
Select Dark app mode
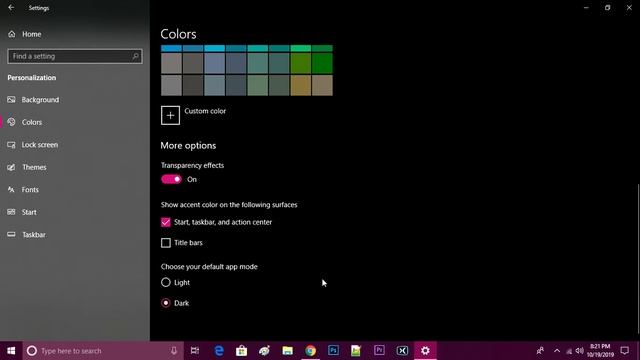[x=166, y=303]
